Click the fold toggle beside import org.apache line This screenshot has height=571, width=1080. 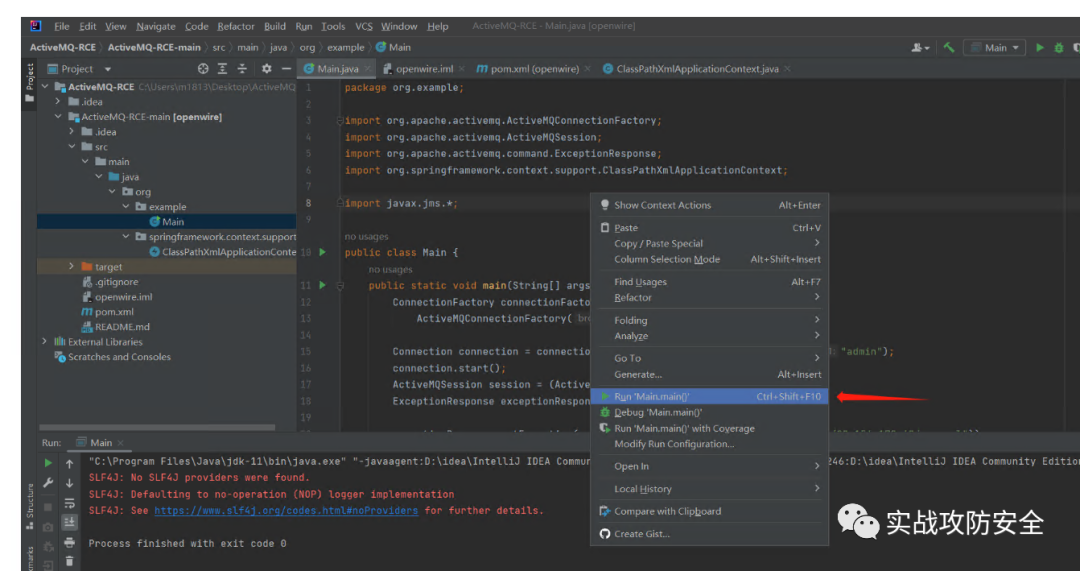[x=340, y=121]
